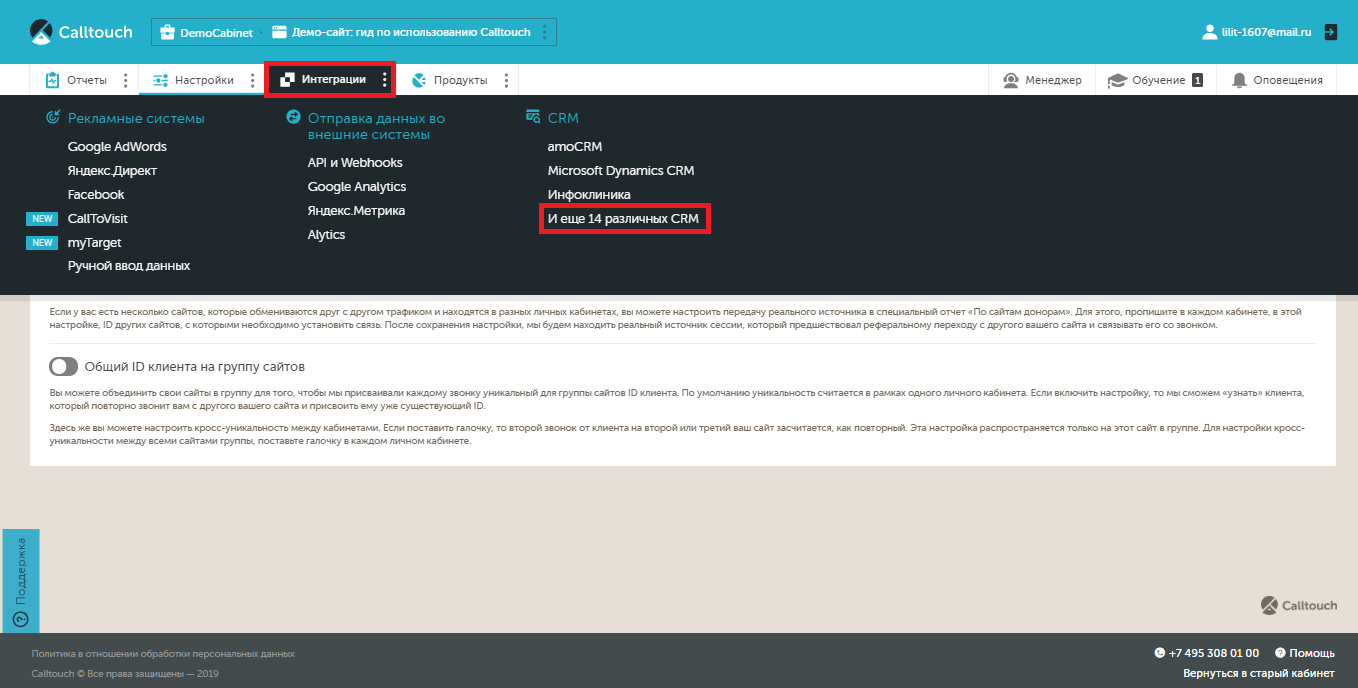Click И еще 14 различных CRM link

[x=623, y=218]
